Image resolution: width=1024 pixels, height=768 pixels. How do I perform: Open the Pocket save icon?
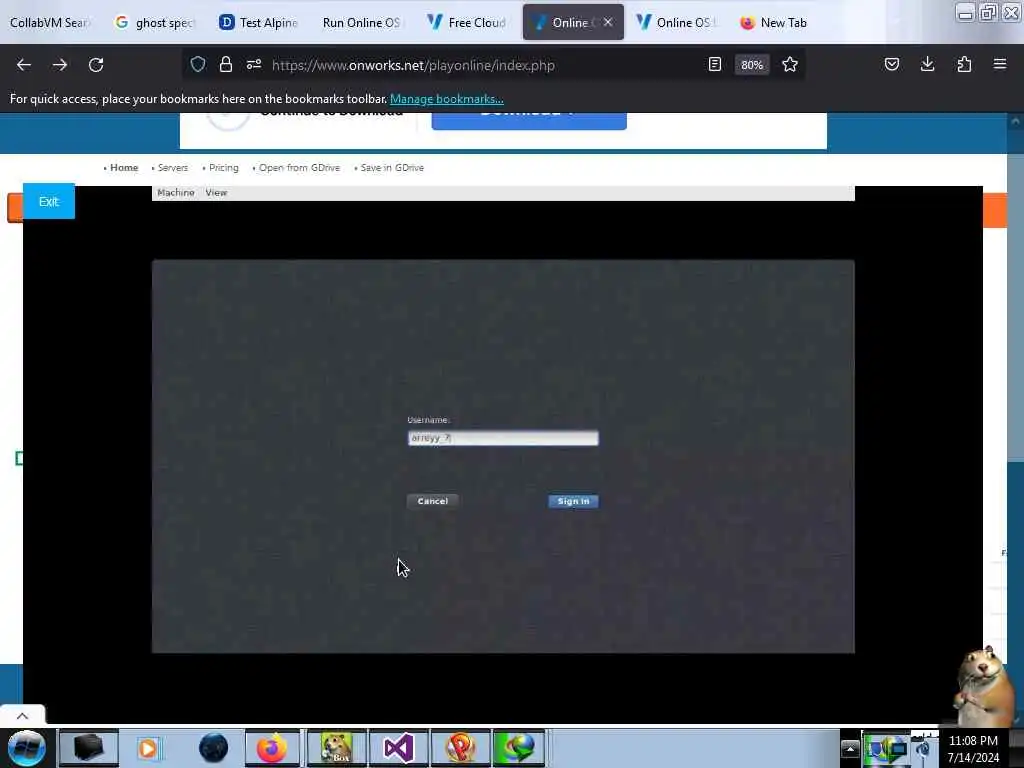click(891, 64)
